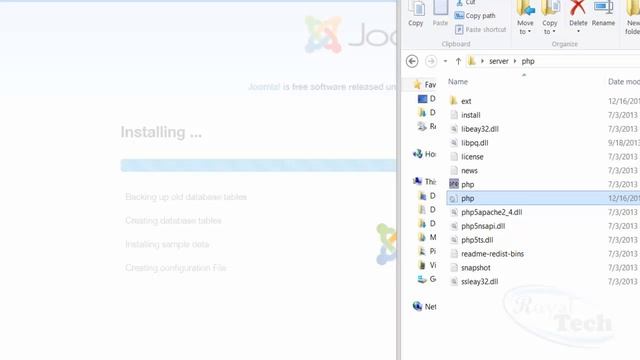The width and height of the screenshot is (640, 360).
Task: Select readme-redist-bins file
Action: click(x=493, y=254)
